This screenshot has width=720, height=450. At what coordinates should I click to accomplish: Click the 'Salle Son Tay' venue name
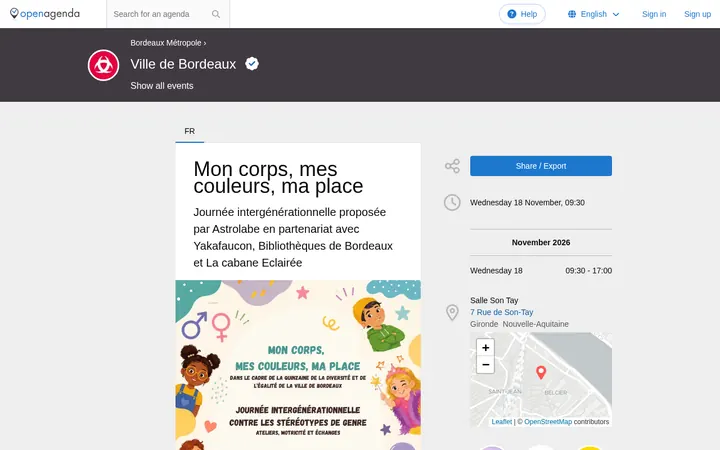click(x=494, y=300)
